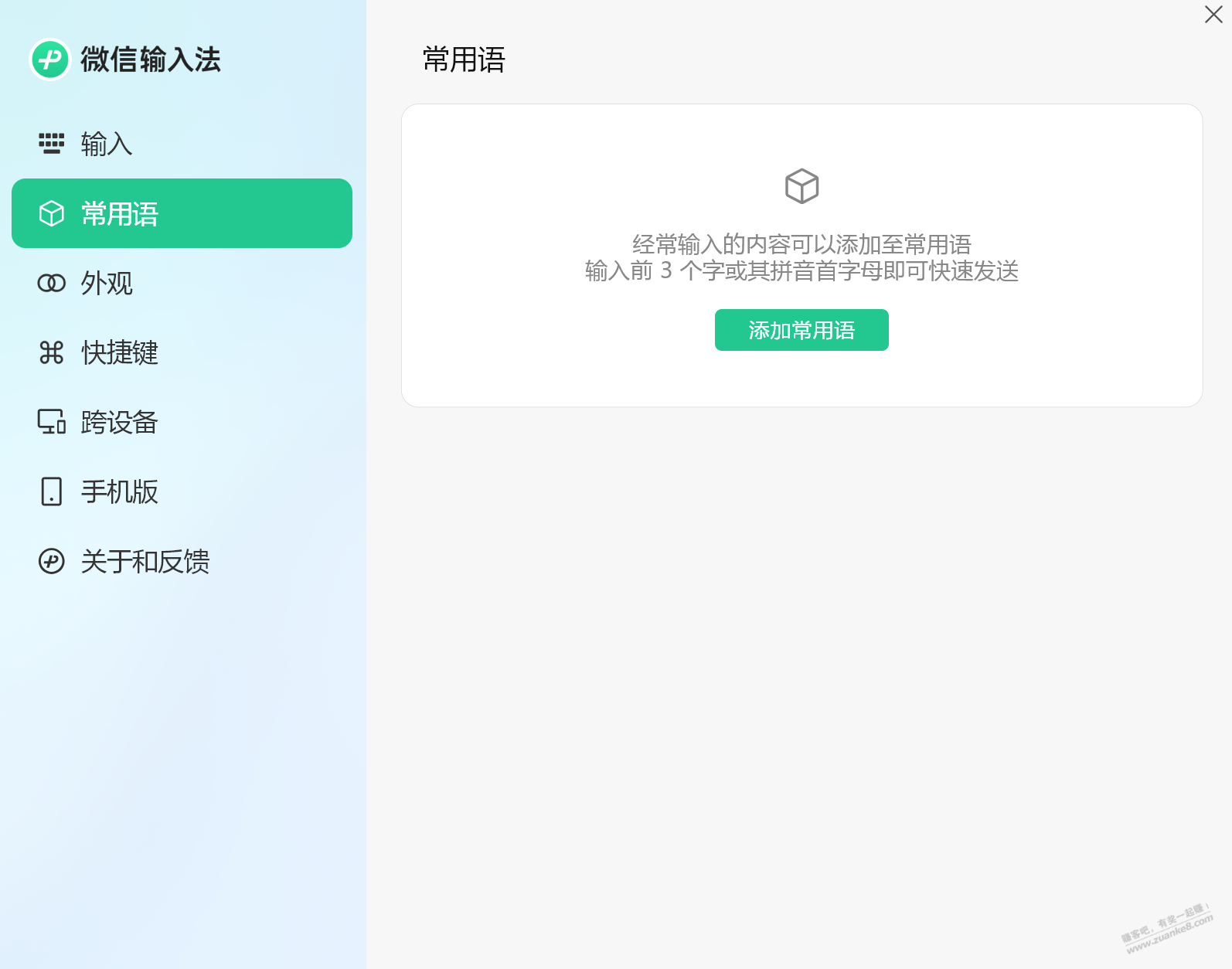Click the overlapping circles icon beside 外观

[x=52, y=283]
